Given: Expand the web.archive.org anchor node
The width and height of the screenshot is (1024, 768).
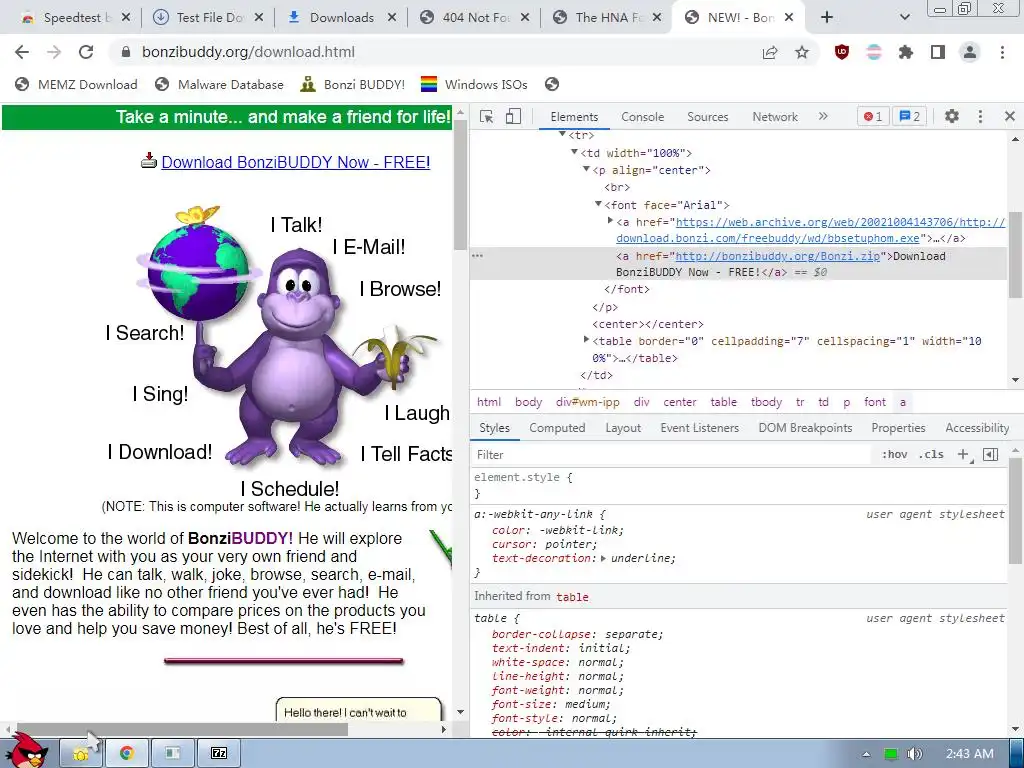Looking at the screenshot, I should click(610, 221).
